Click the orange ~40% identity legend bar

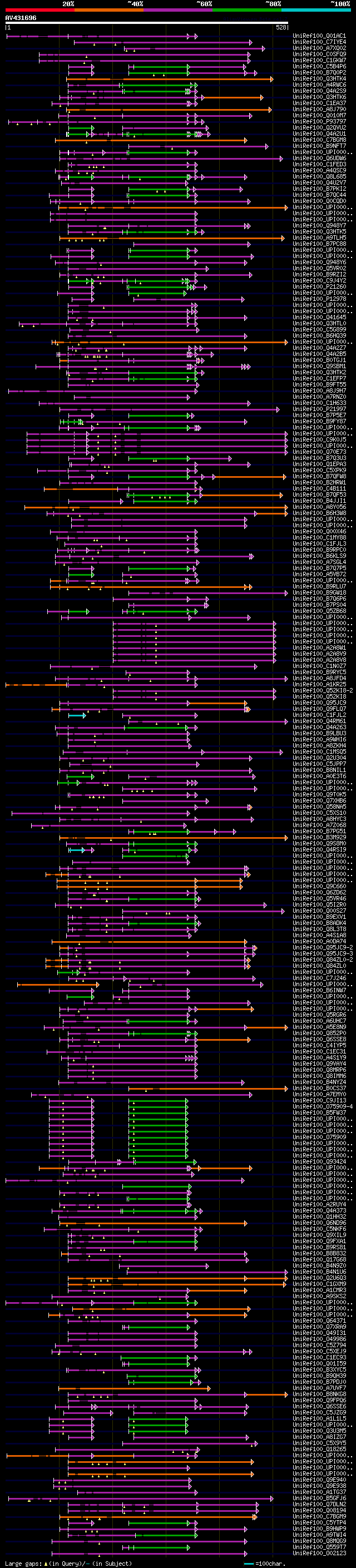coord(109,10)
